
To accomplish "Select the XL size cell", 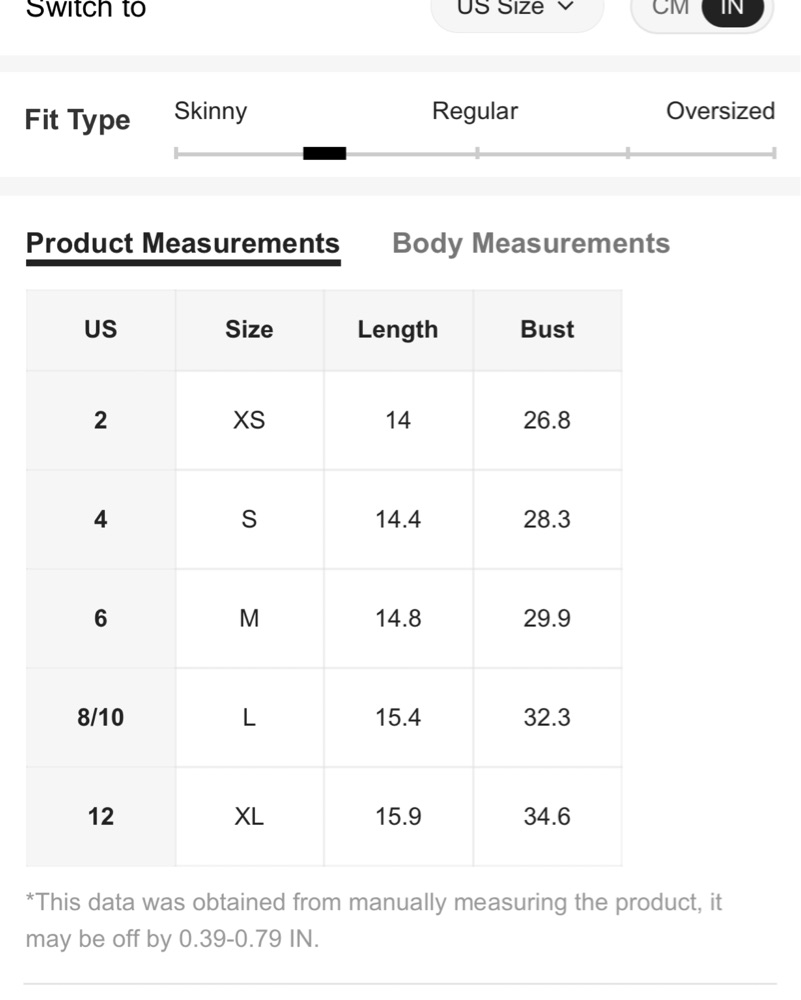I will [249, 816].
